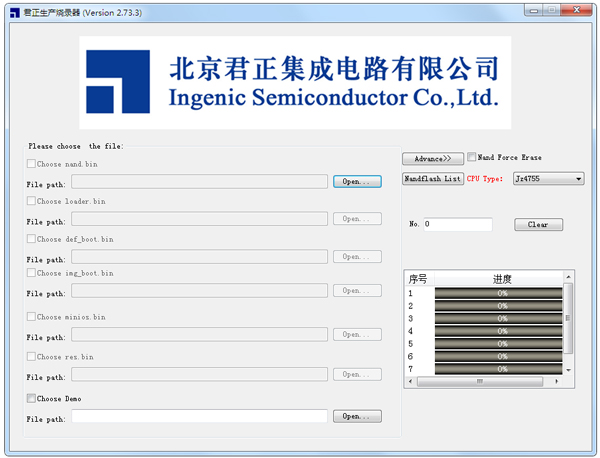Focus the def_boot.bin file path field
This screenshot has height=458, width=600.
click(x=199, y=257)
